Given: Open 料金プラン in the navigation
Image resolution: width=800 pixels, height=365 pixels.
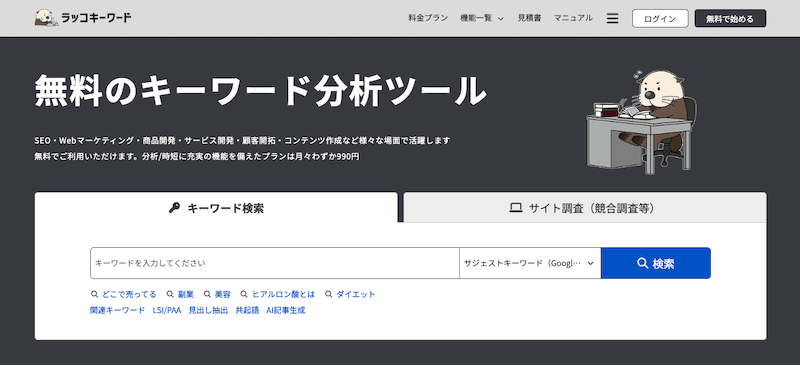Looking at the screenshot, I should coord(428,18).
